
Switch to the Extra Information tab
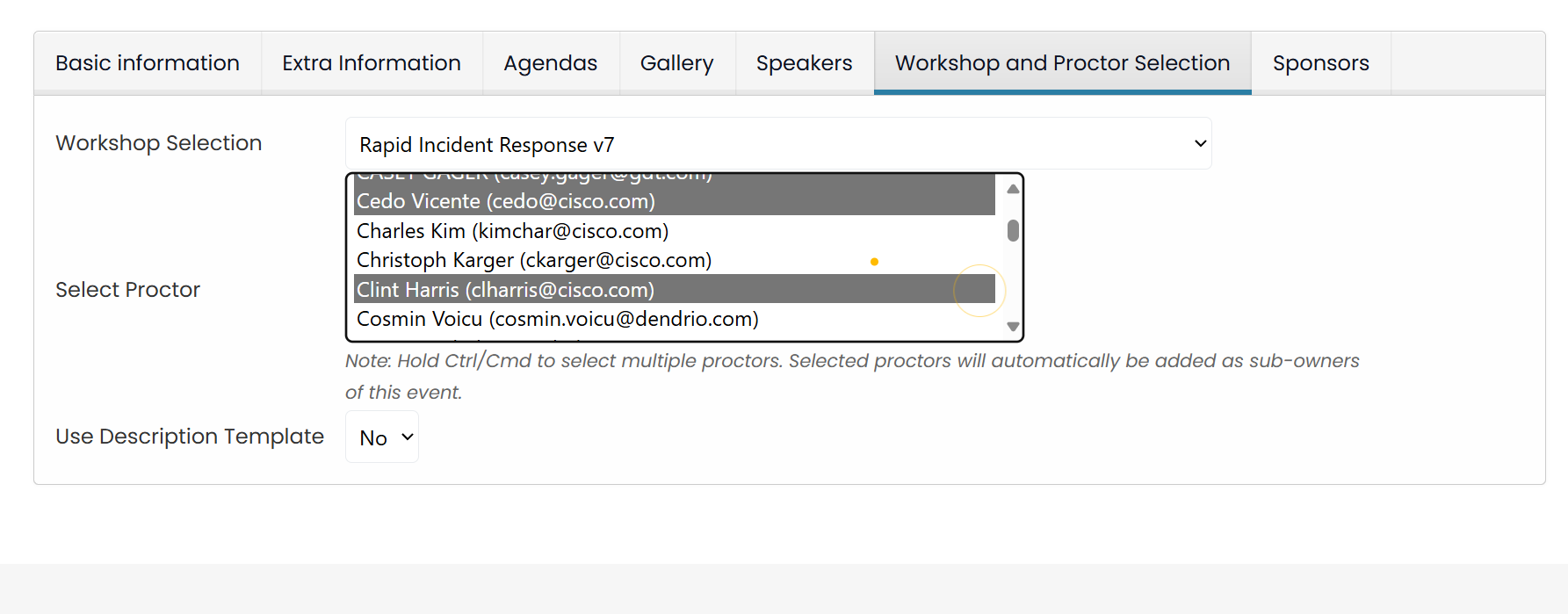(372, 63)
